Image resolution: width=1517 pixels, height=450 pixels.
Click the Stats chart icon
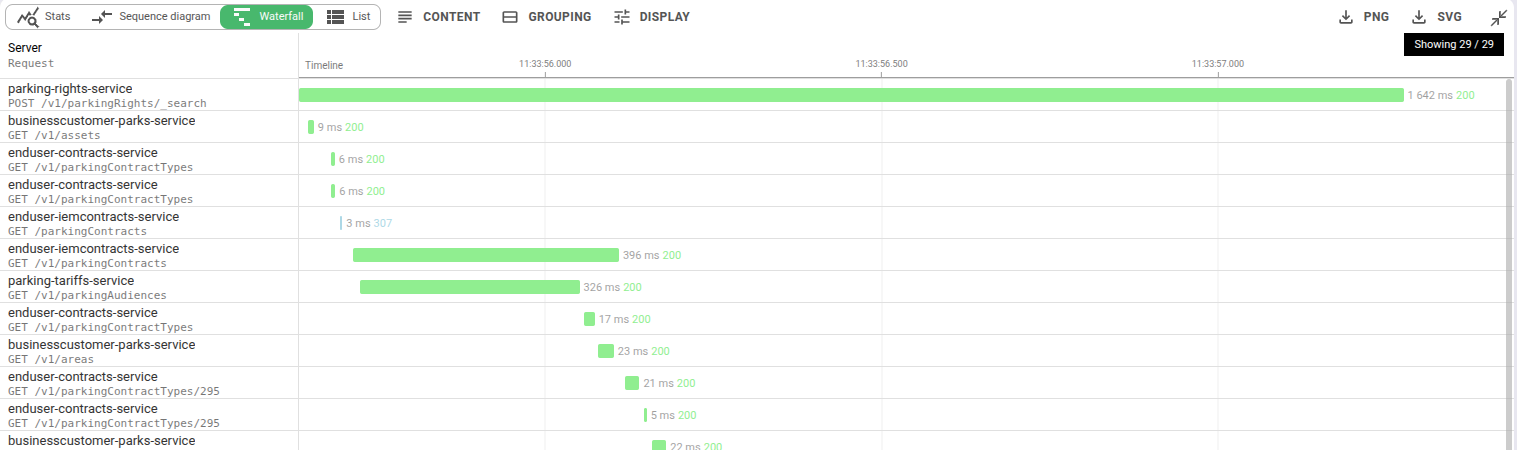coord(28,17)
